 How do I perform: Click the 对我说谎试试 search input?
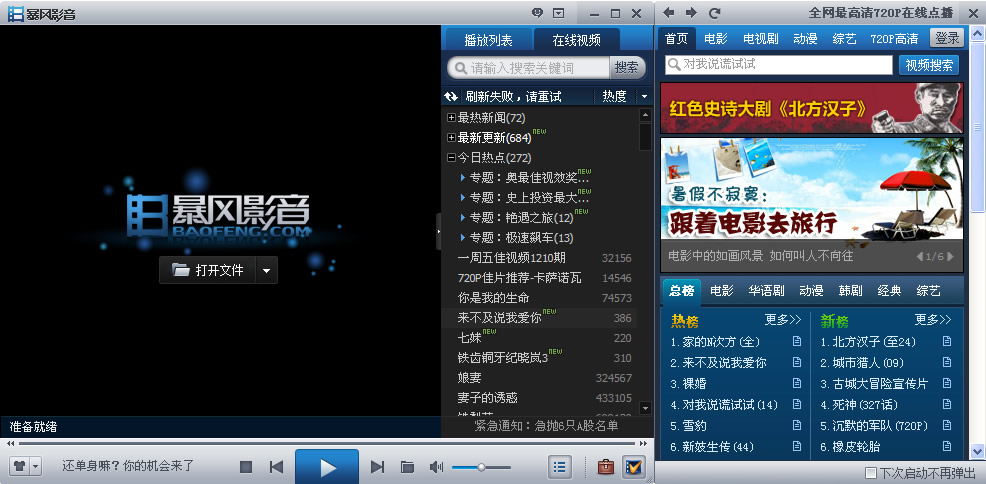pos(778,65)
